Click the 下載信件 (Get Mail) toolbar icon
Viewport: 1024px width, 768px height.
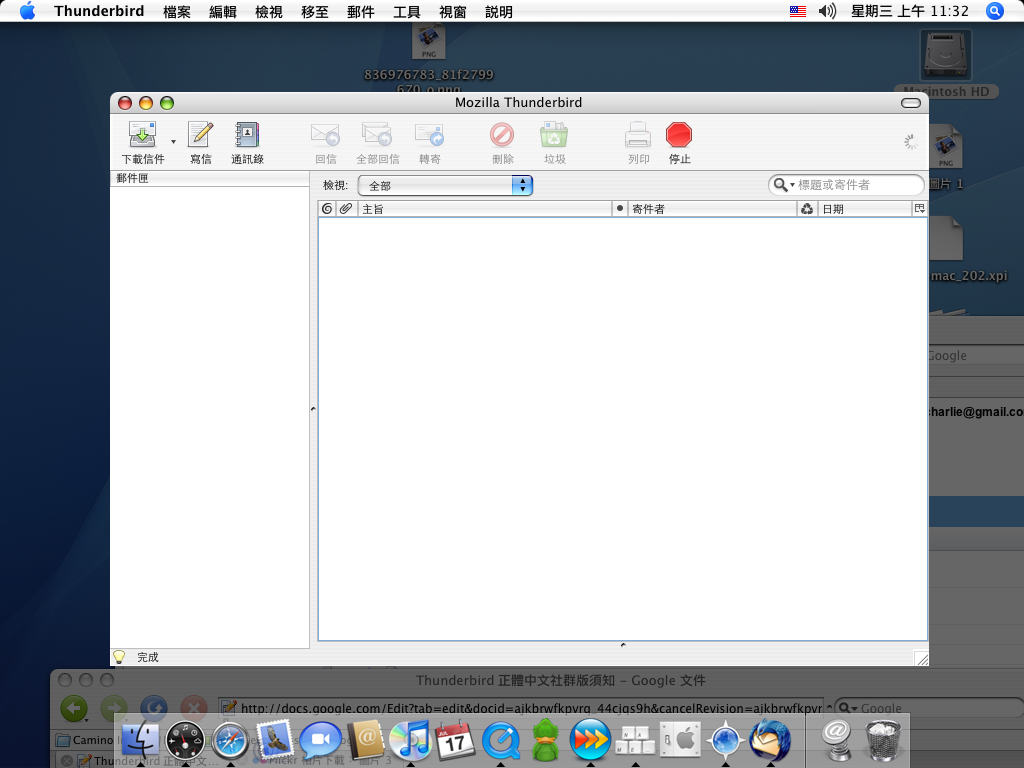[x=142, y=135]
